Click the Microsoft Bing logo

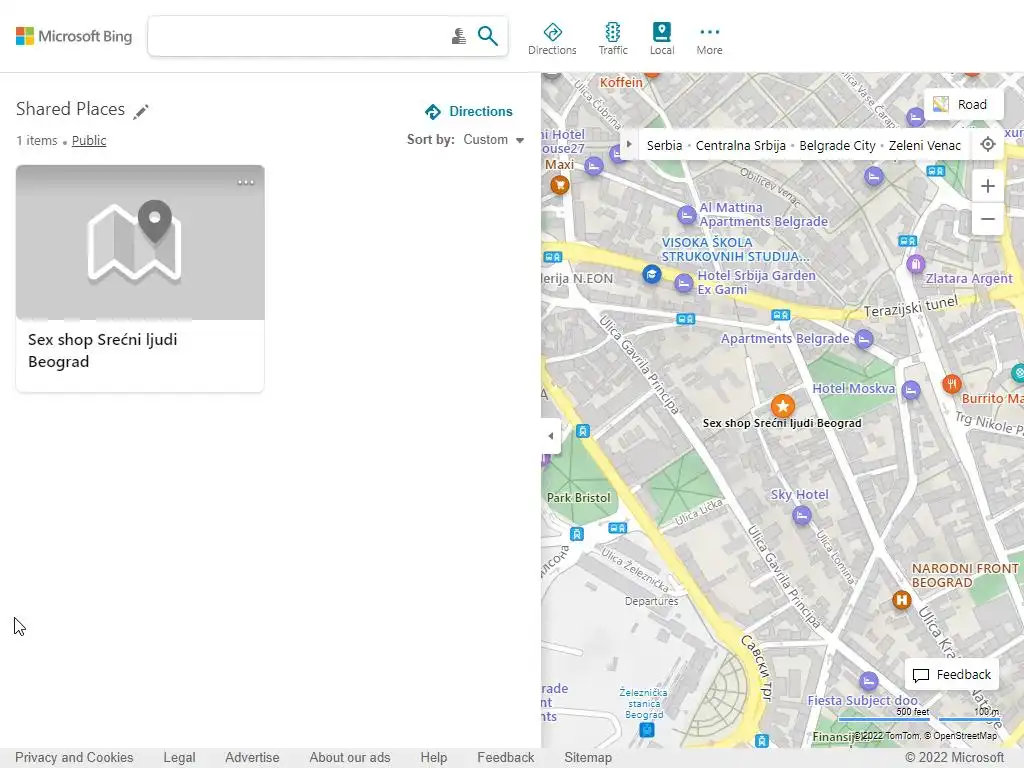click(x=74, y=36)
